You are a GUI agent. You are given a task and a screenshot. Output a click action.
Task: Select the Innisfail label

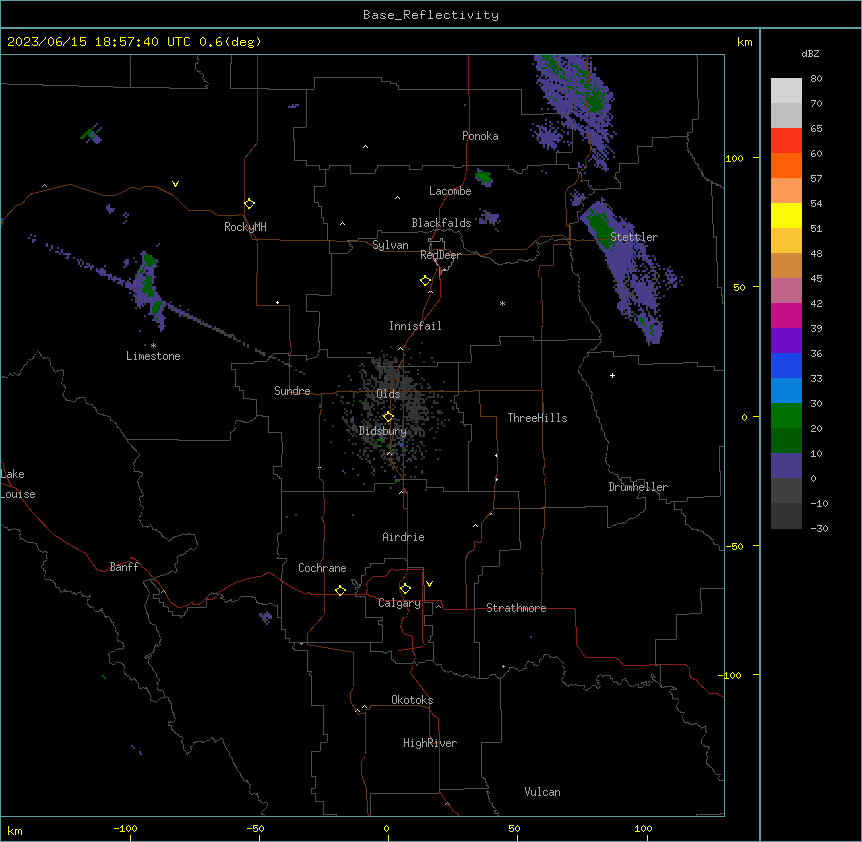click(x=415, y=326)
